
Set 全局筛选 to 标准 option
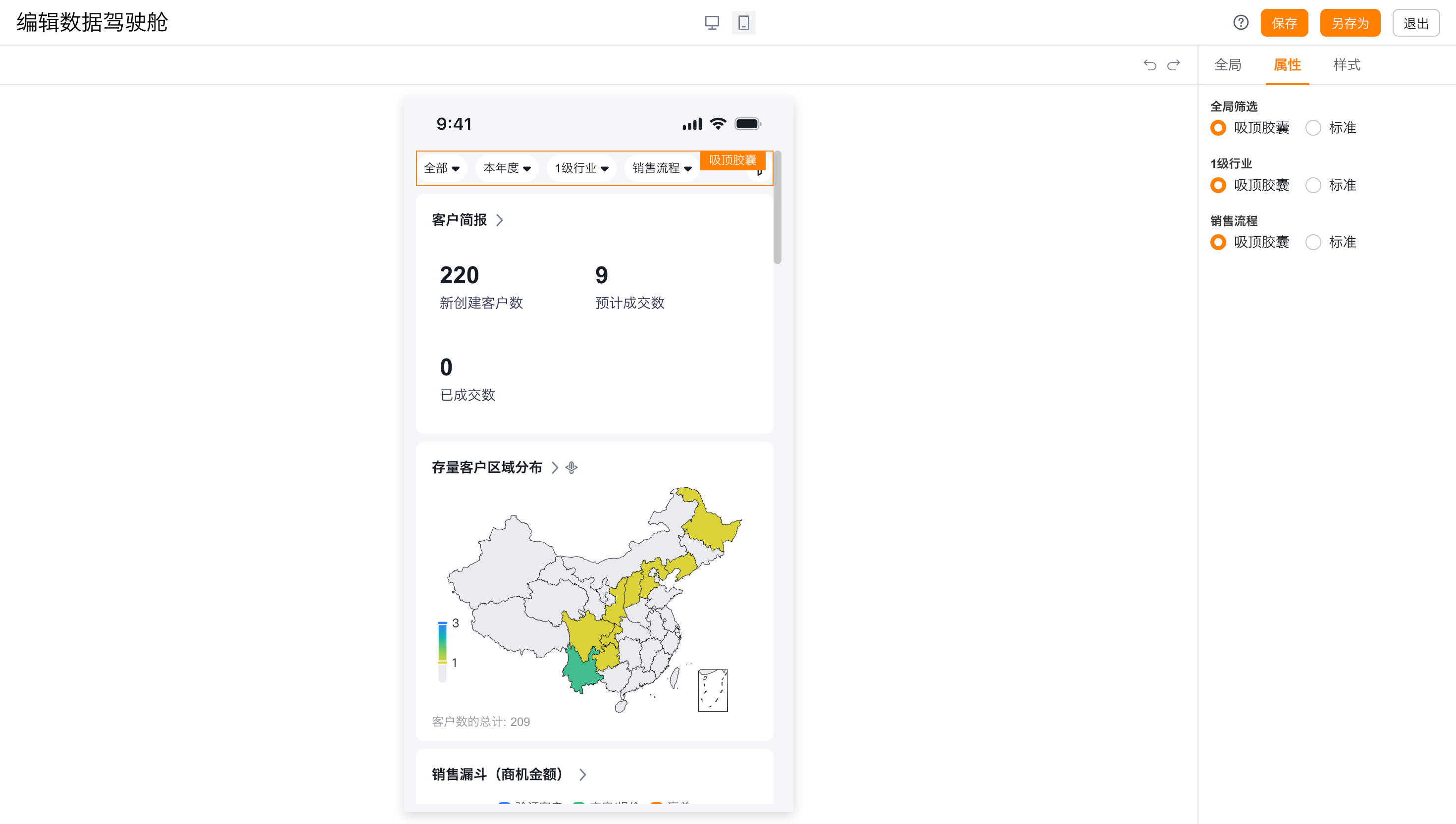coord(1313,128)
